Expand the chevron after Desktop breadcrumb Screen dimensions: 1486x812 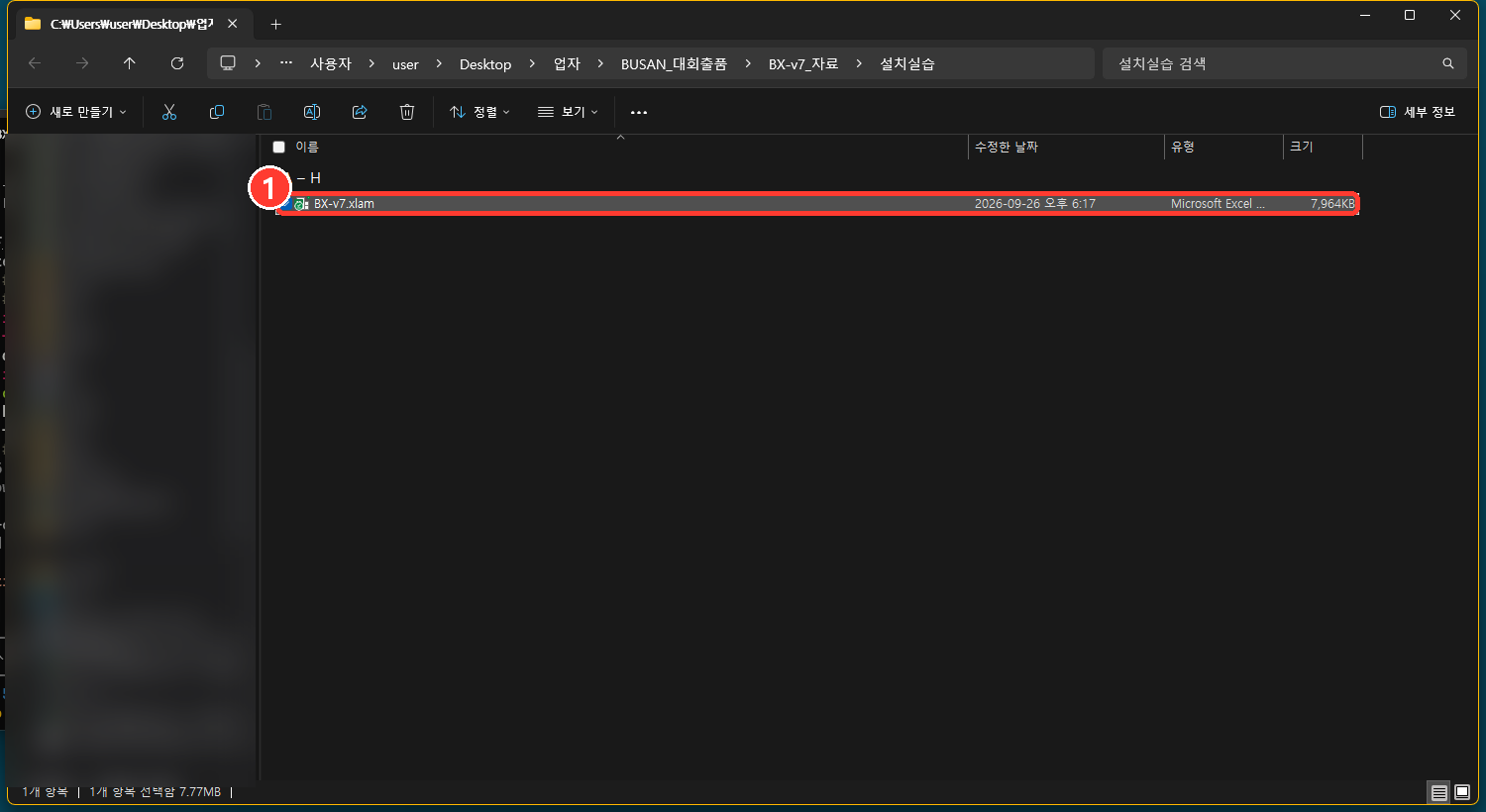coord(532,63)
